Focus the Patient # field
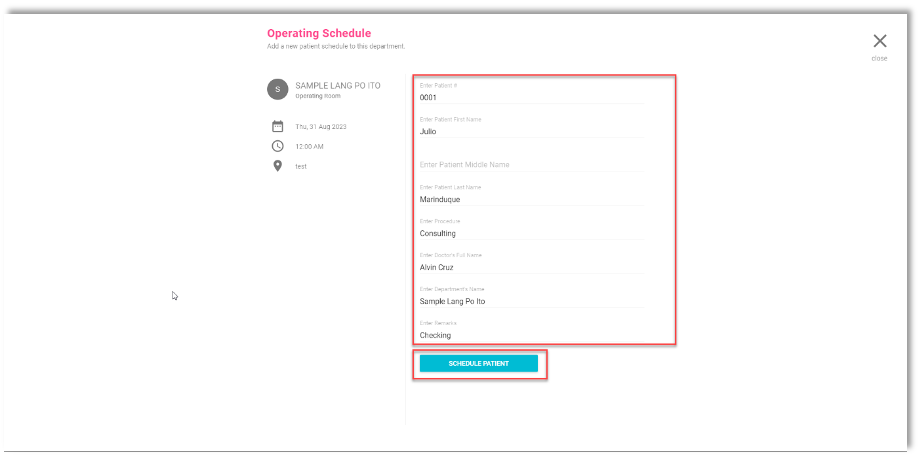Viewport: 920px width, 456px height. coord(530,98)
